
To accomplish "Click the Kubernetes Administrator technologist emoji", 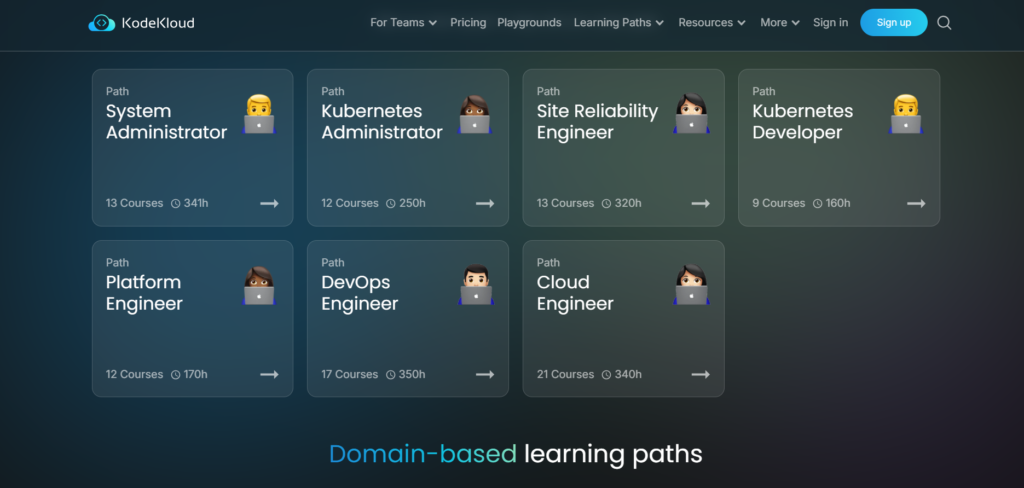I will (475, 114).
